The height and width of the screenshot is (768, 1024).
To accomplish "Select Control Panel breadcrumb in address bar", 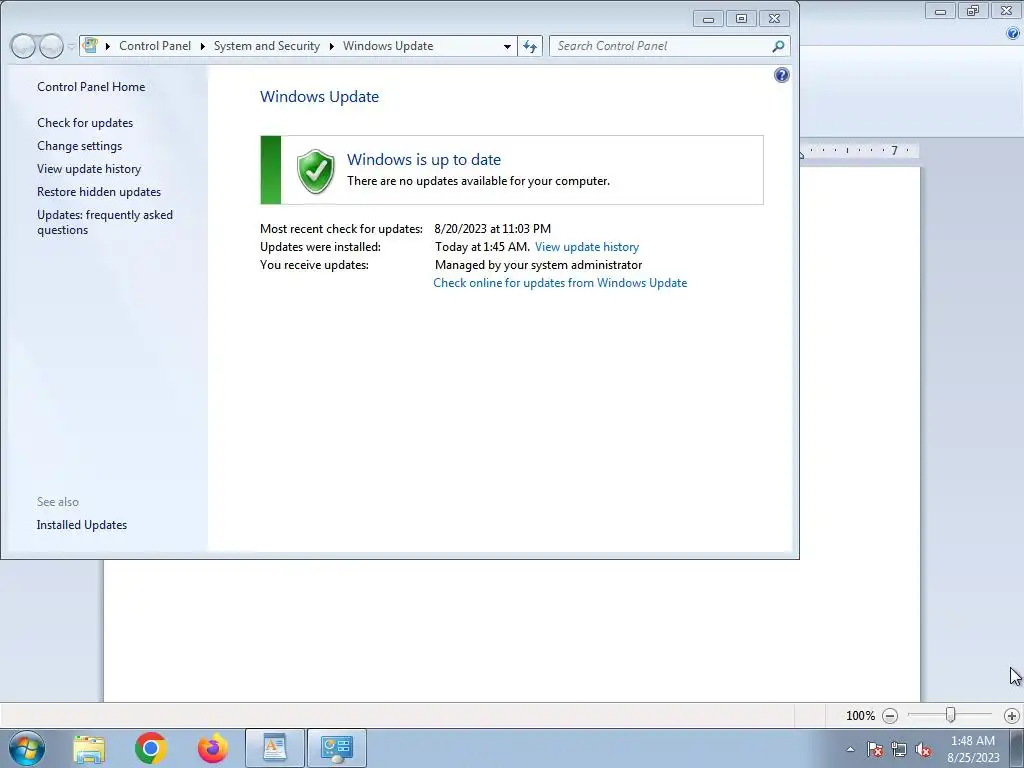I will tap(155, 46).
